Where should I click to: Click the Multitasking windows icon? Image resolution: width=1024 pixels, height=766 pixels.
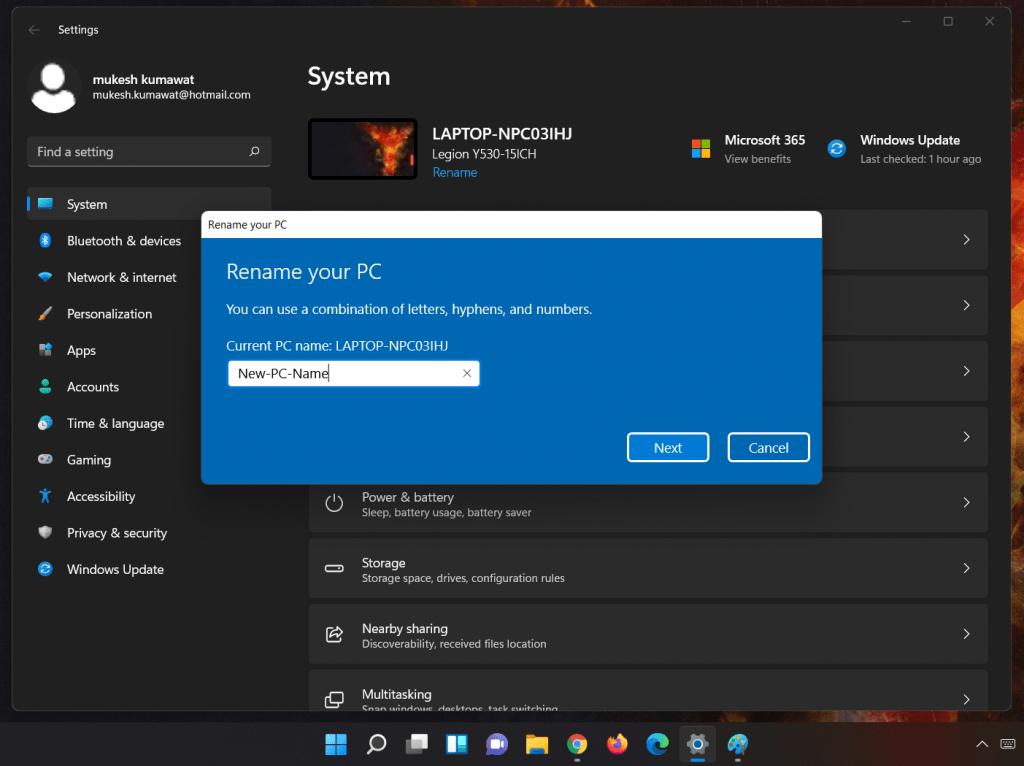click(334, 699)
